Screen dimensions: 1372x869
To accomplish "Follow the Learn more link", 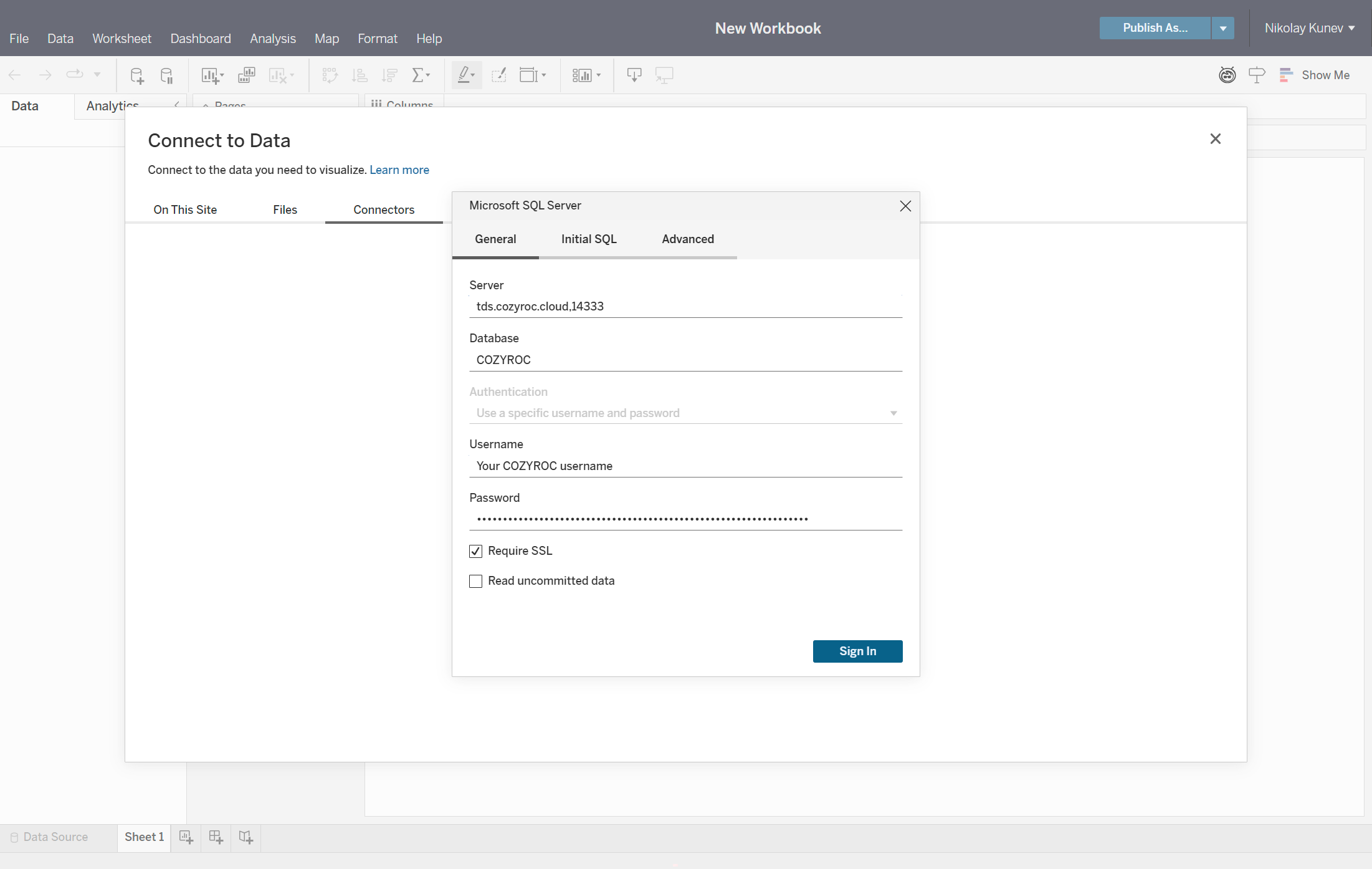I will point(399,170).
